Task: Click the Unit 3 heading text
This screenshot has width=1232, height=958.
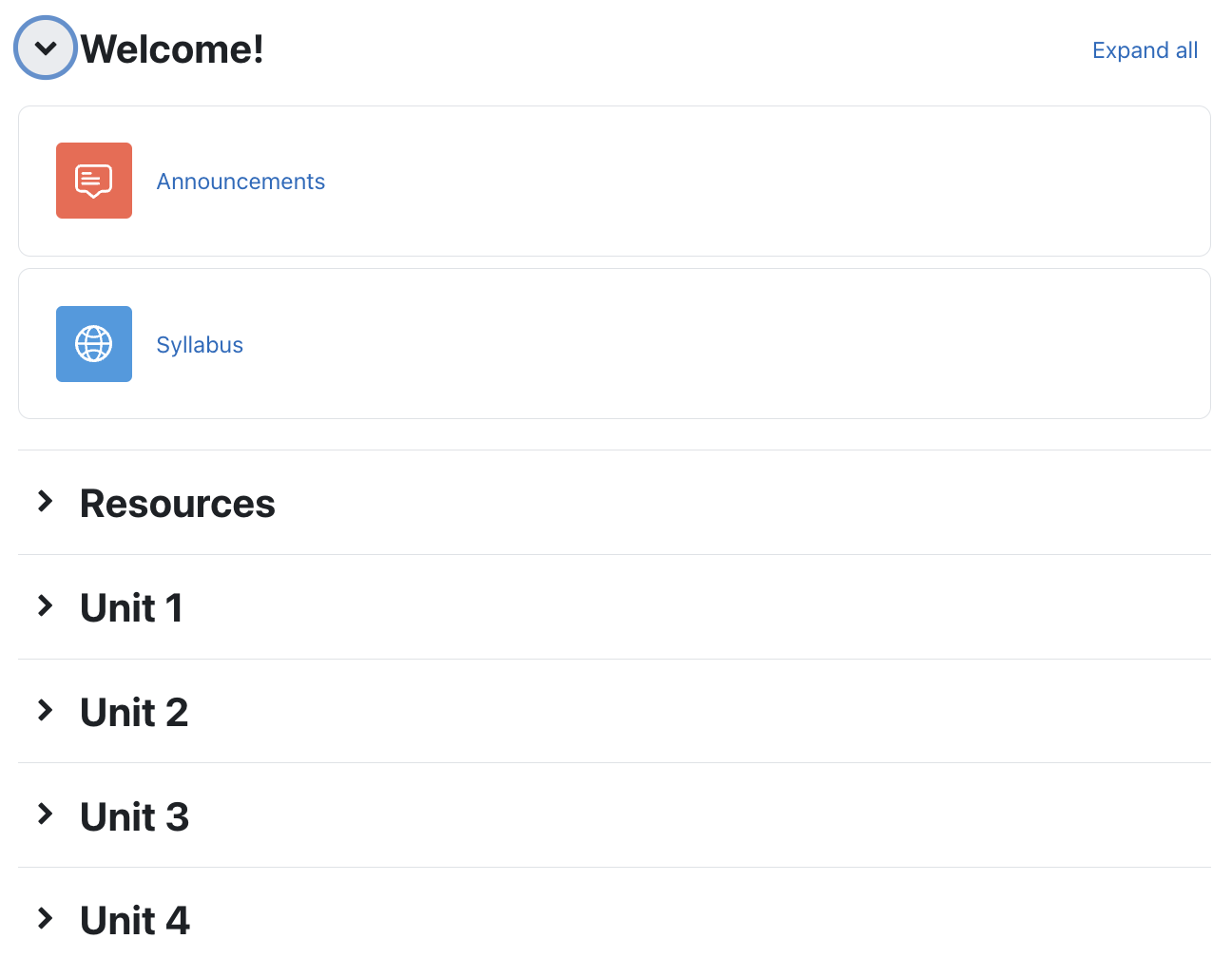Action: tap(134, 815)
